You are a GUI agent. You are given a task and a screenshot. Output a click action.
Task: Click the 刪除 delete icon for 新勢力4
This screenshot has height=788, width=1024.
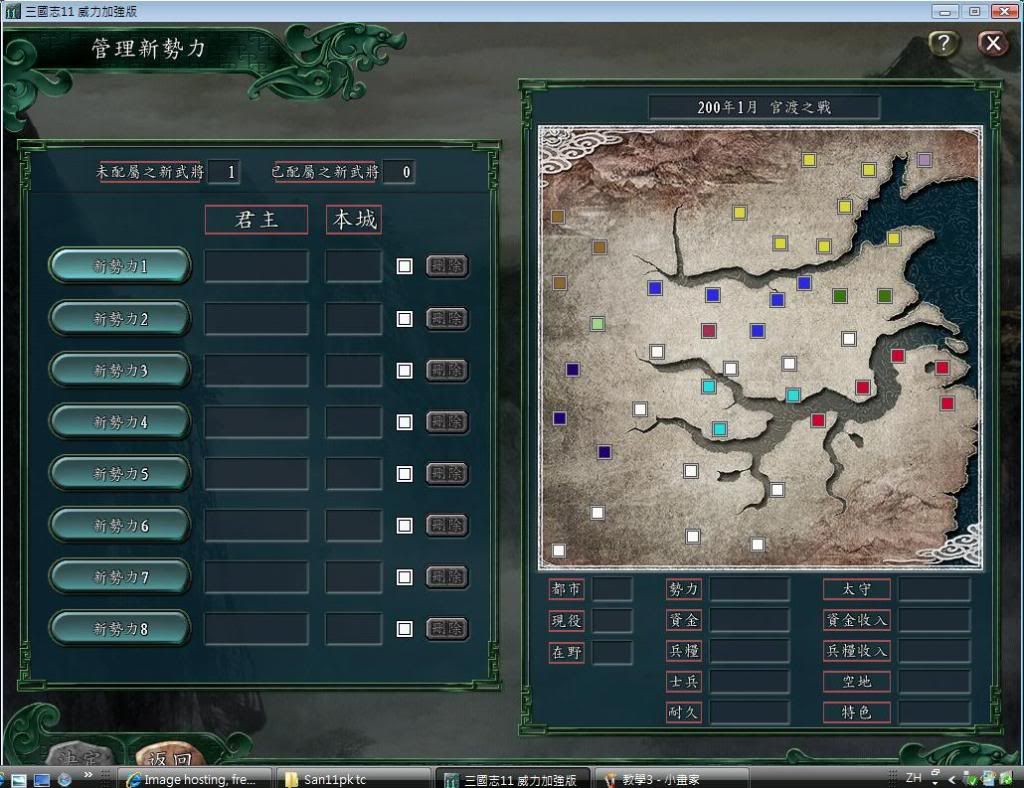[447, 422]
